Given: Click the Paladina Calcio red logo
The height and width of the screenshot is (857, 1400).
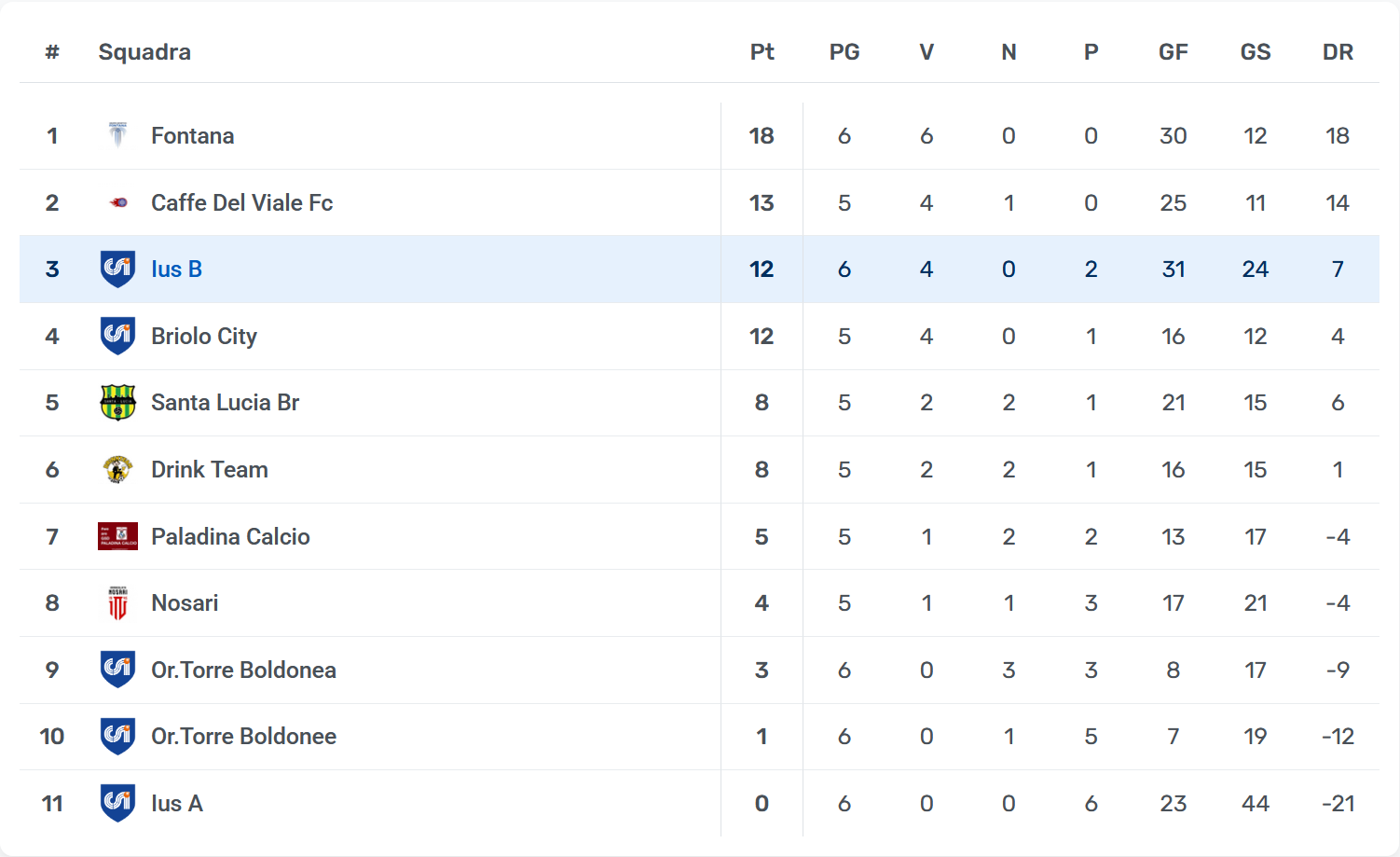Looking at the screenshot, I should (x=117, y=536).
